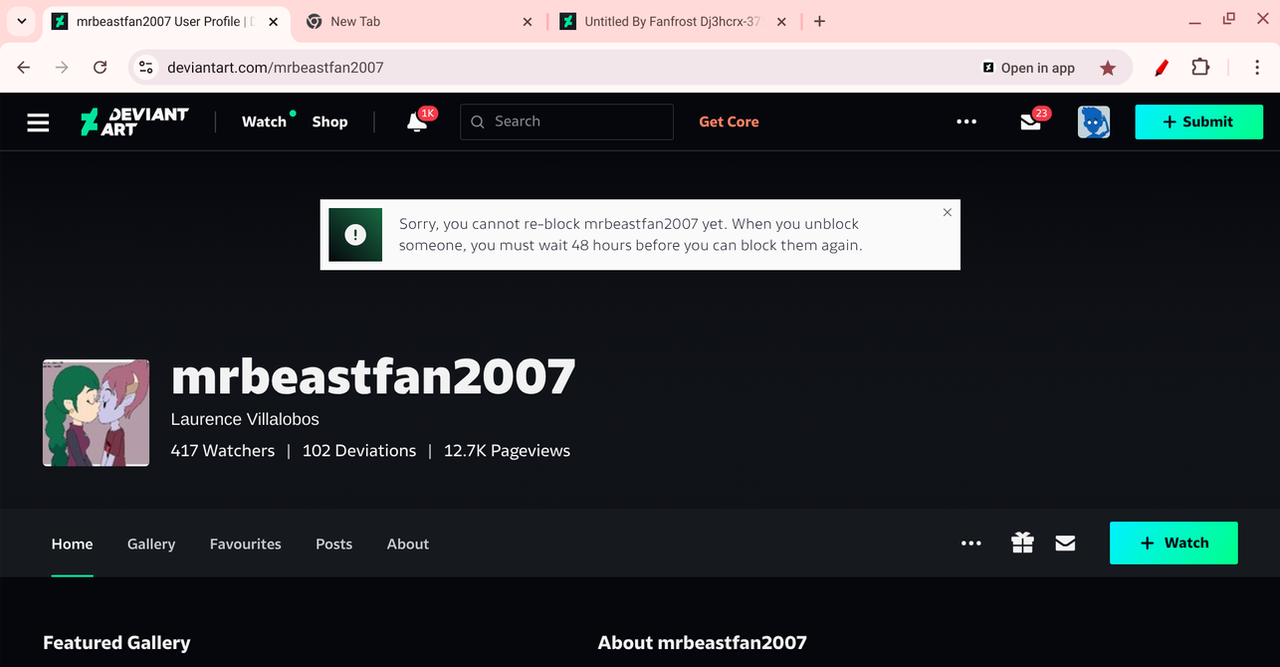Open the Chrome three-dot menu
1280x667 pixels.
point(1257,67)
